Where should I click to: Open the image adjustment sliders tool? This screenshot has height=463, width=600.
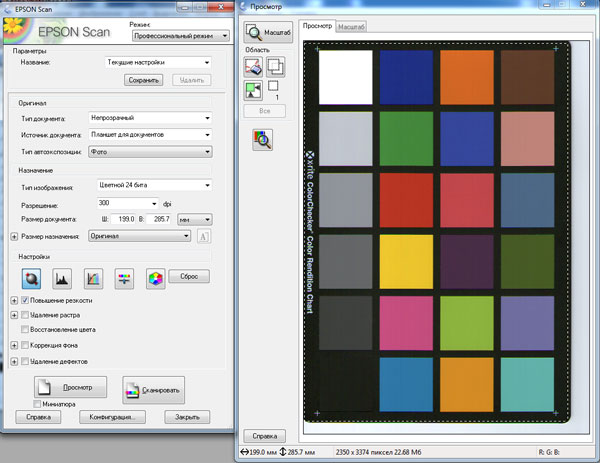pos(124,278)
